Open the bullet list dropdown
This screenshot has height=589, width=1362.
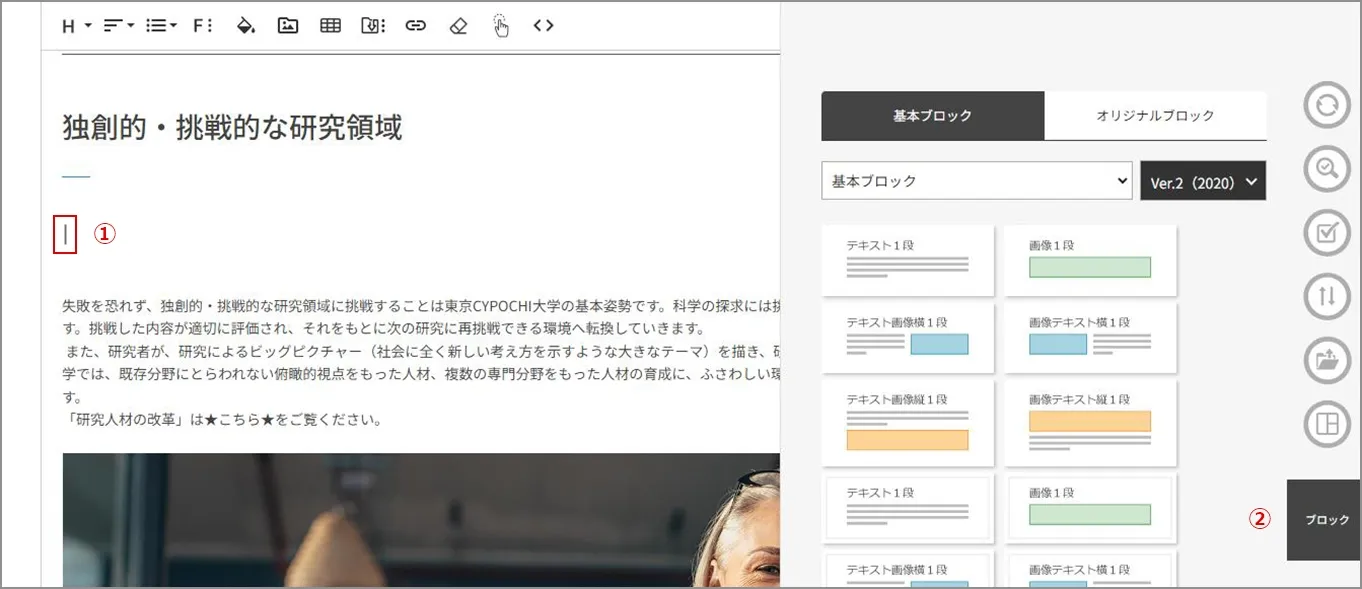(161, 26)
